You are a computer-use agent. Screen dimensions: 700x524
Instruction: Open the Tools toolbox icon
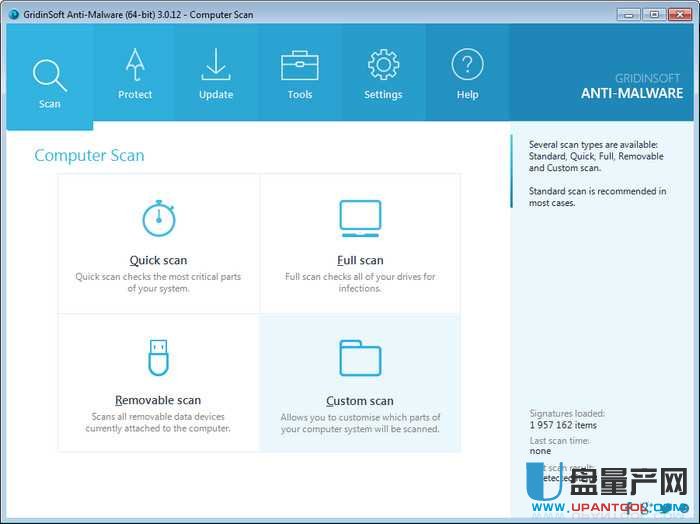299,66
